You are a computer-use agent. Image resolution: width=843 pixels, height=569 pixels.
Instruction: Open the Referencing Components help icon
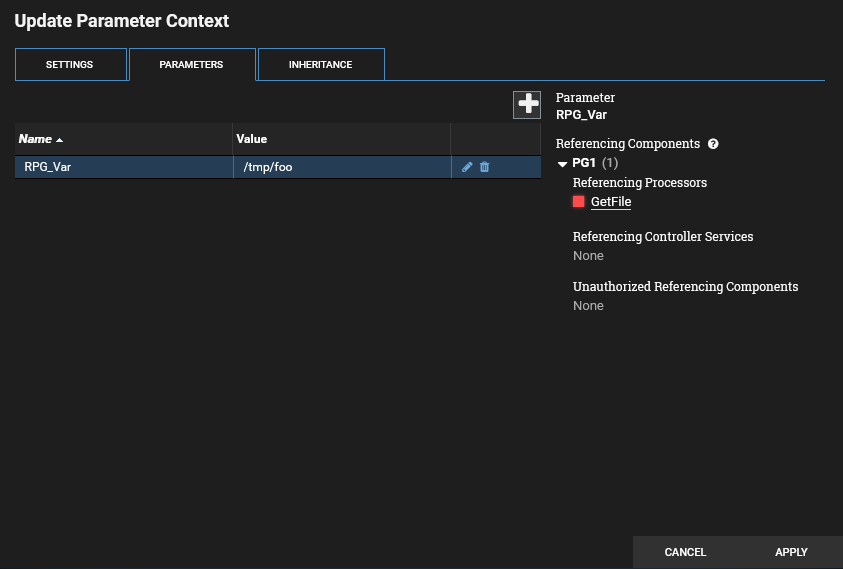pos(713,144)
